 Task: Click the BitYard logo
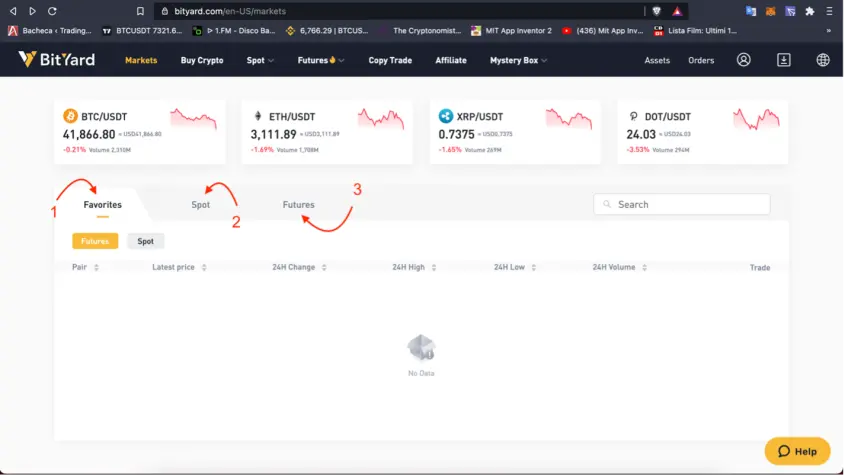(57, 59)
